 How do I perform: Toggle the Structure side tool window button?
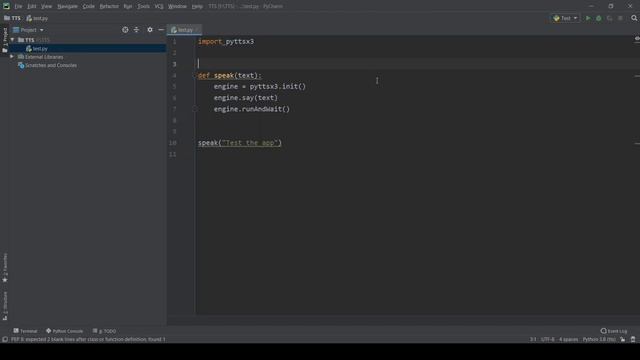click(5, 306)
